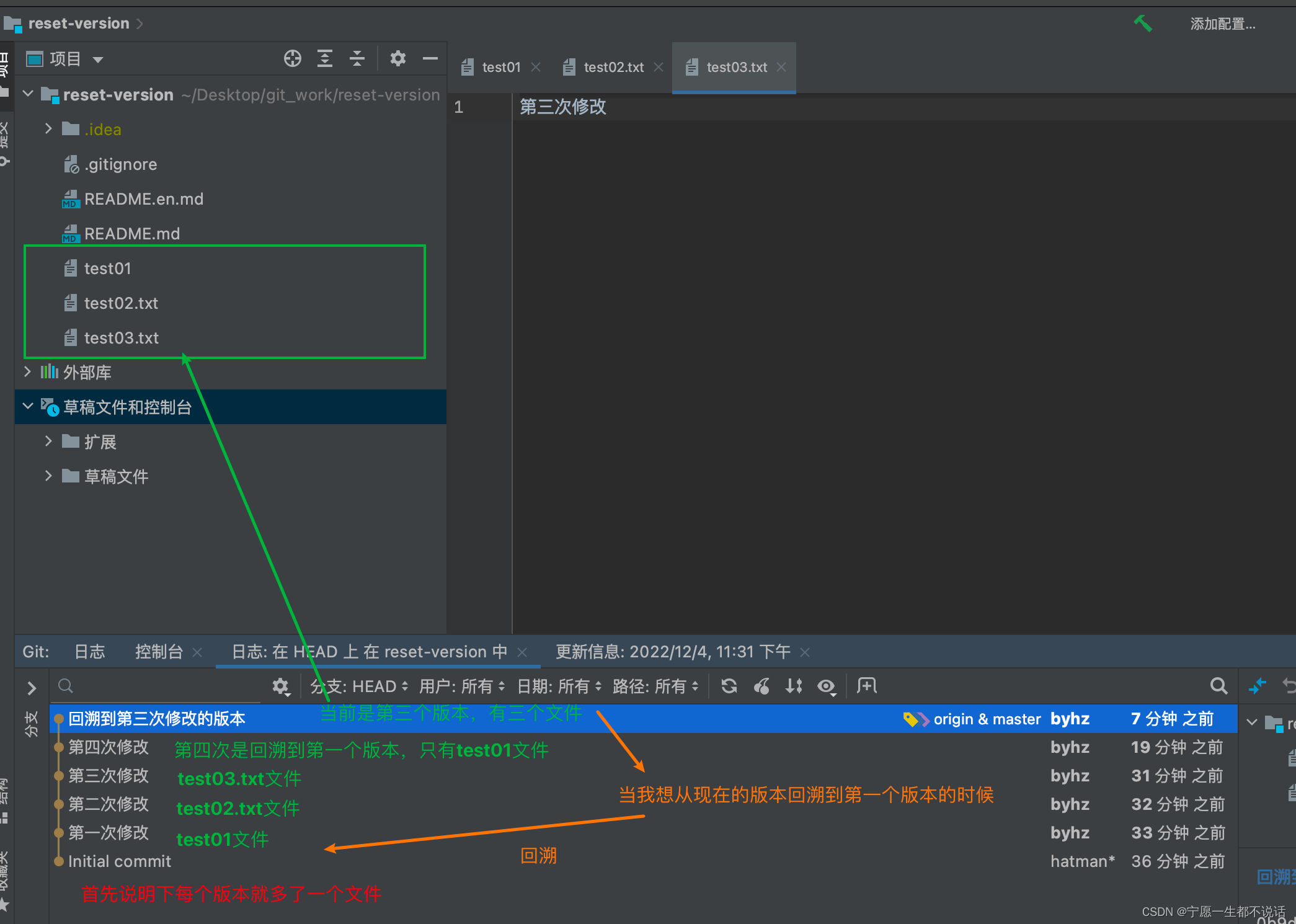Image resolution: width=1296 pixels, height=924 pixels.
Task: Select the 第二次修改 commit row
Action: [644, 804]
